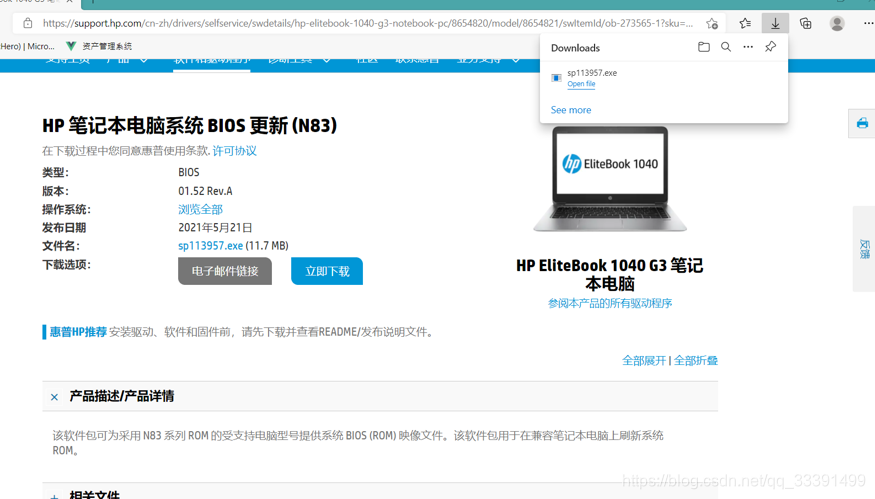Click sp113957.exe name in Downloads panel

pos(592,73)
